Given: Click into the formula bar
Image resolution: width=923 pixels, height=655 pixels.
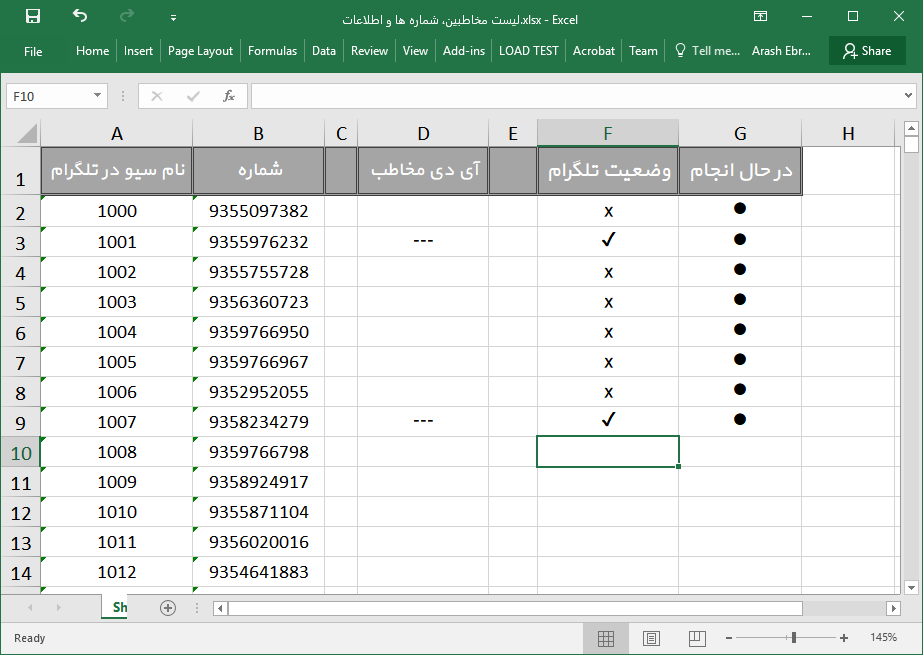Looking at the screenshot, I should tap(577, 97).
